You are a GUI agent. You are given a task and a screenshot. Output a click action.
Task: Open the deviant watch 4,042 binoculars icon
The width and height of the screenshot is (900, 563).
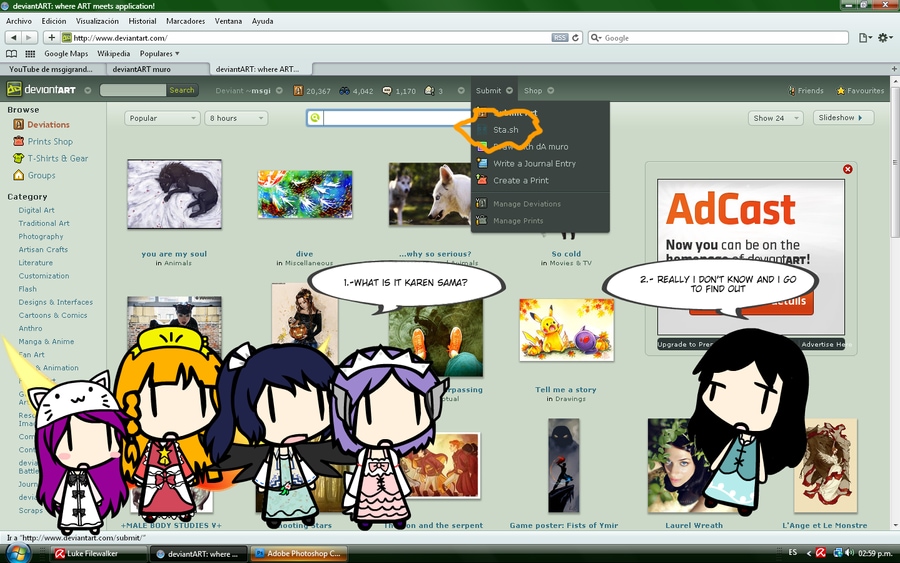(344, 90)
